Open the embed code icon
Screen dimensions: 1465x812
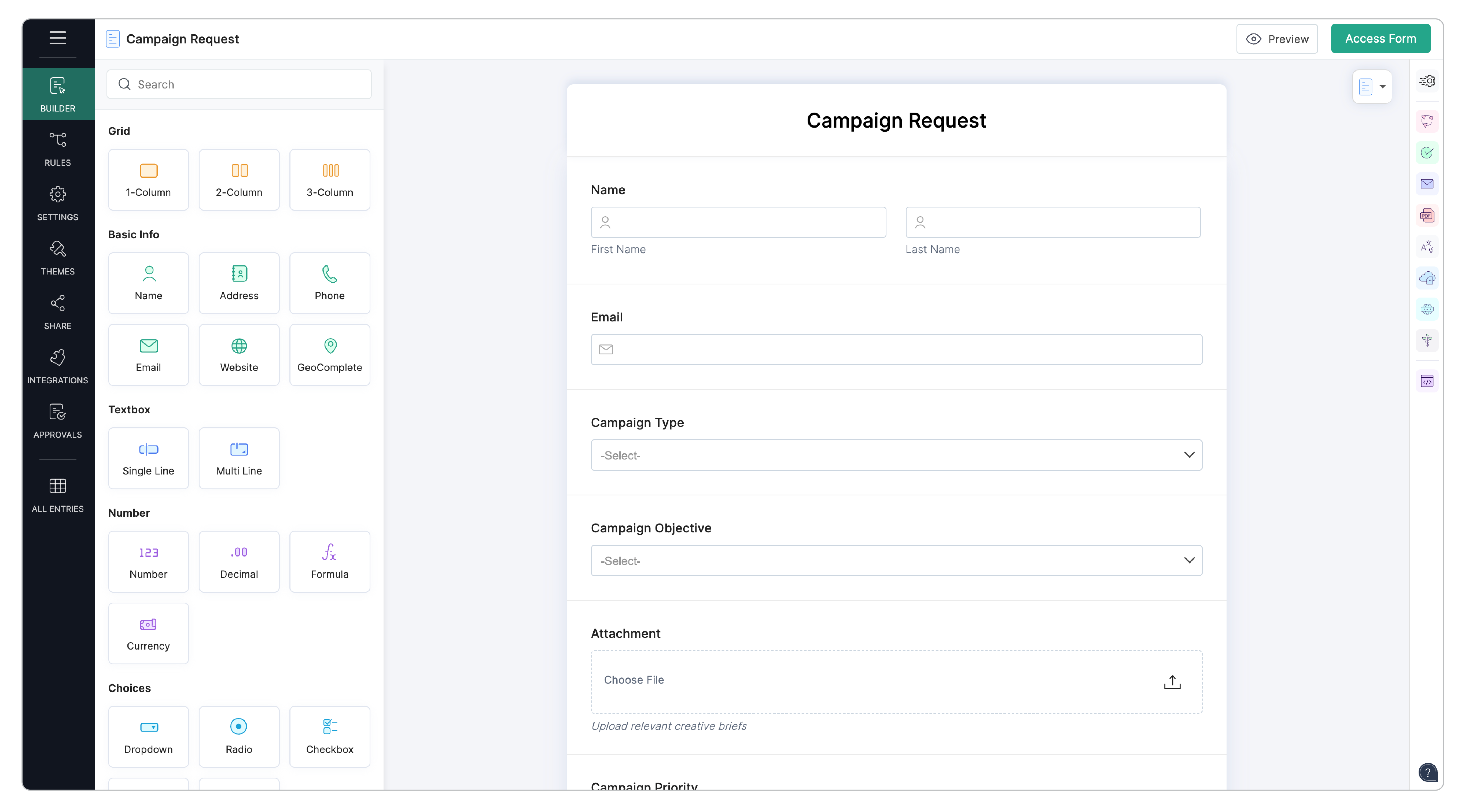click(1426, 381)
